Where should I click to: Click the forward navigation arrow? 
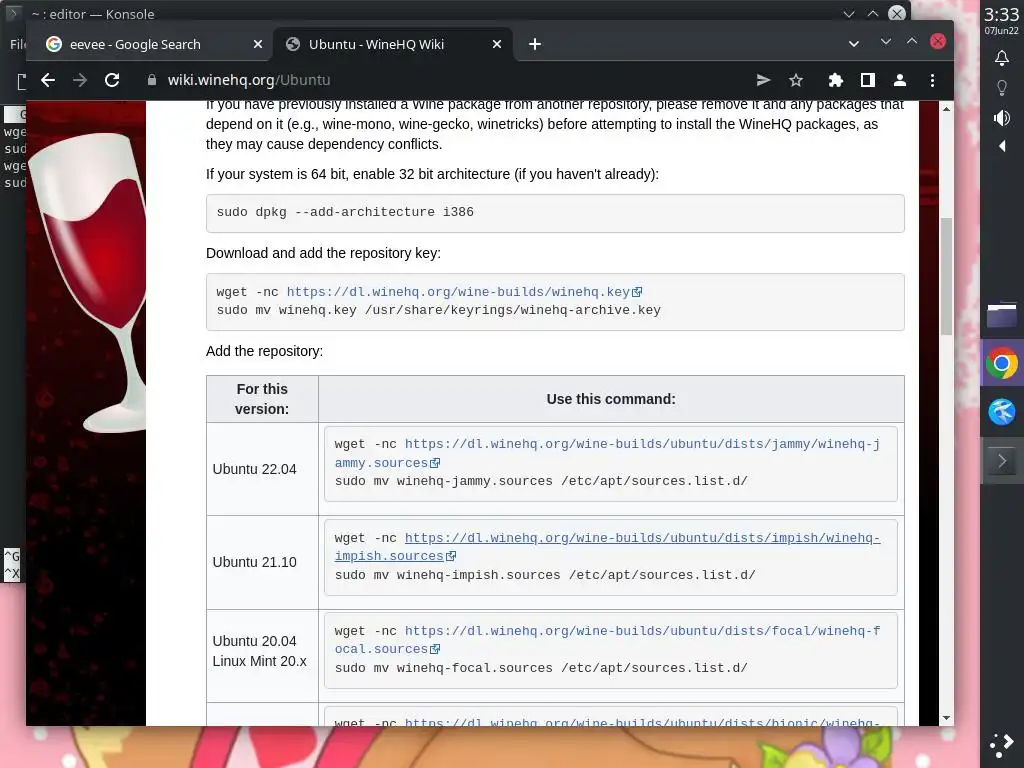pyautogui.click(x=80, y=80)
